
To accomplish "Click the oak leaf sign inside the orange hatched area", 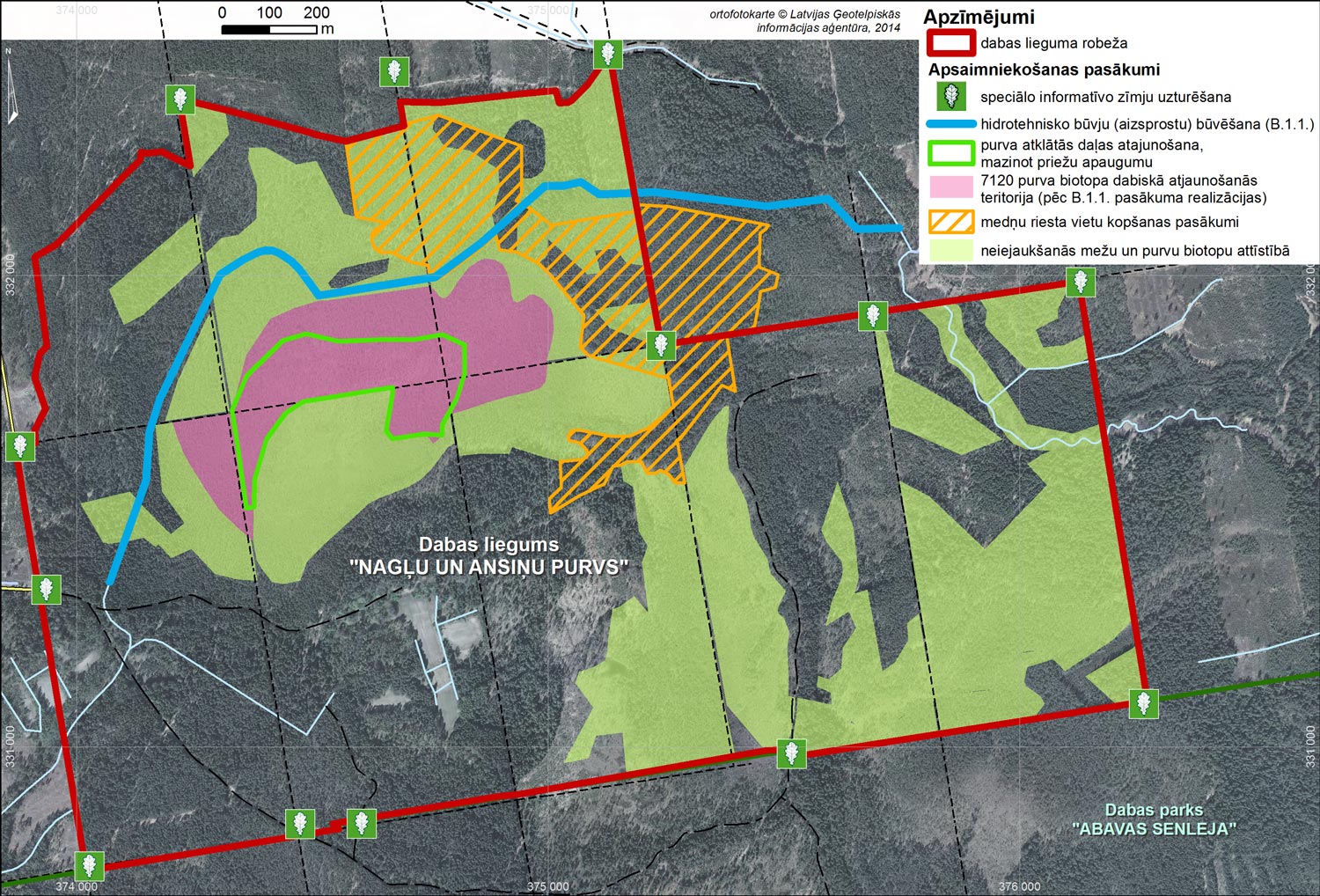I will click(x=661, y=345).
